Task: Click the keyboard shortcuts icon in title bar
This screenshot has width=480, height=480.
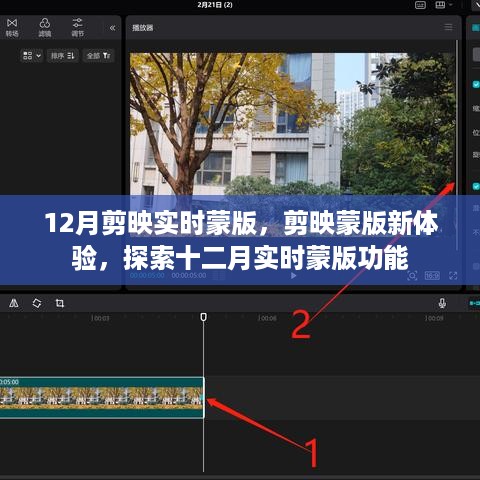Action: click(420, 5)
